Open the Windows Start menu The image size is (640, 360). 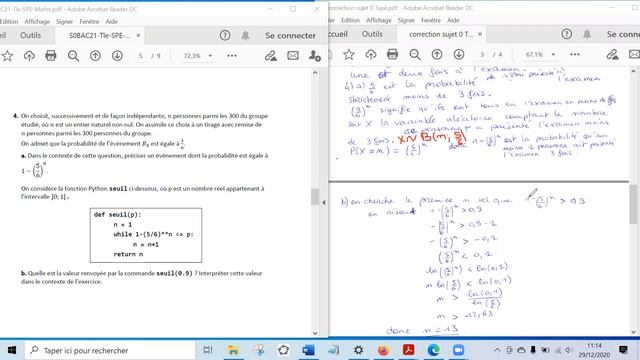tap(12, 350)
